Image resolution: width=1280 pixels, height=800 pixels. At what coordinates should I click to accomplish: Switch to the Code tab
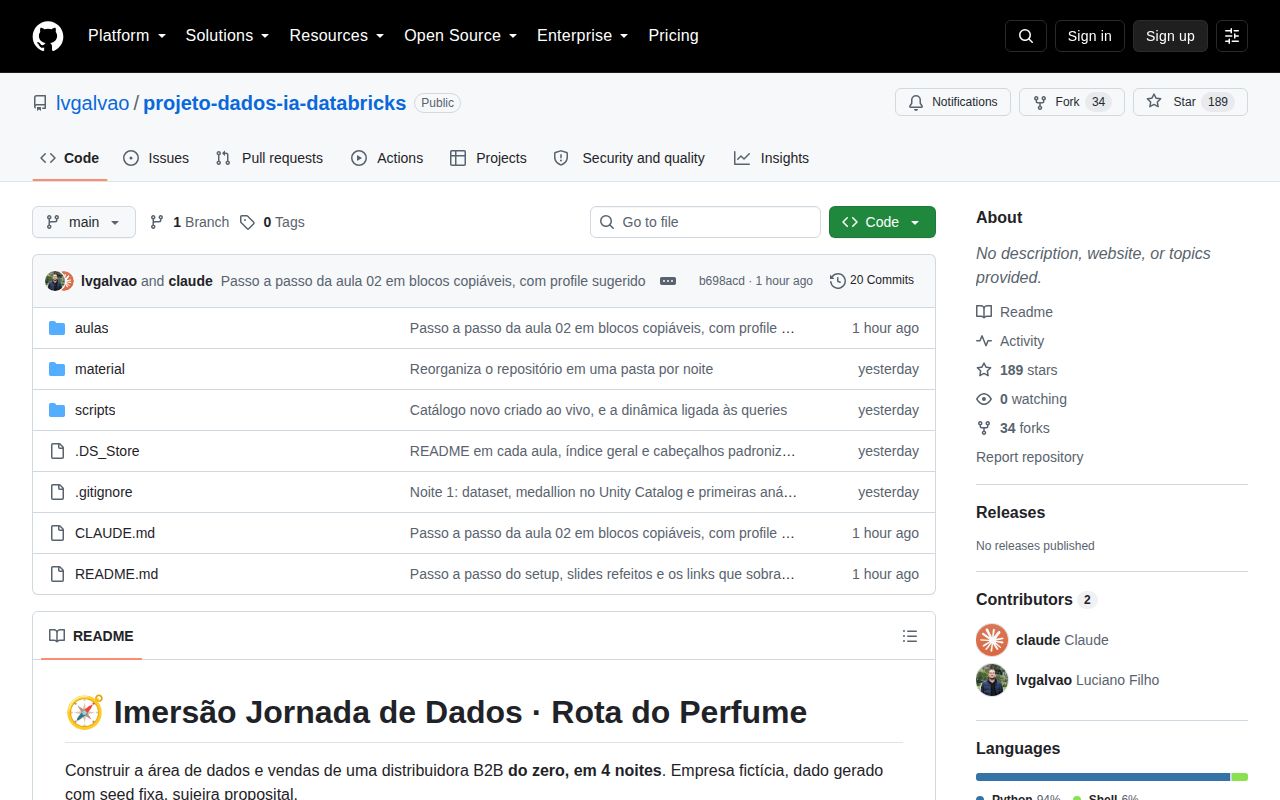tap(70, 158)
